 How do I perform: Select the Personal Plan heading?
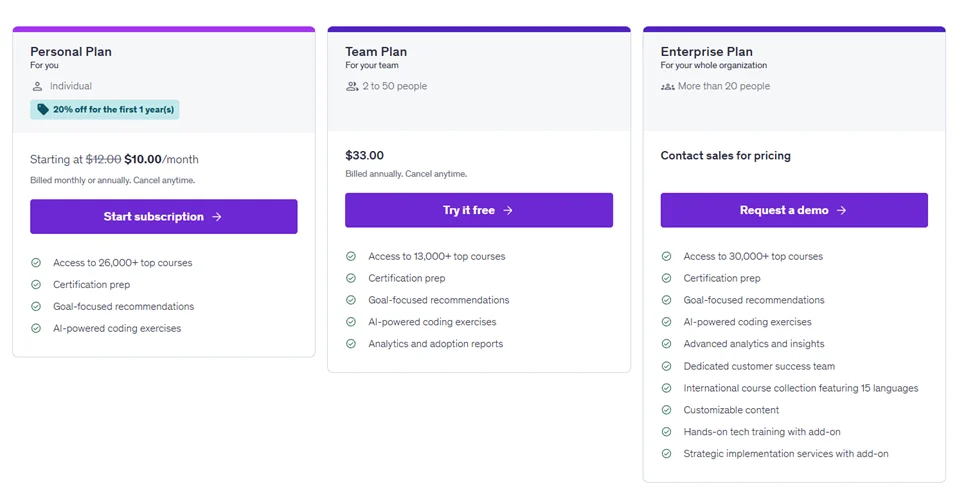71,52
